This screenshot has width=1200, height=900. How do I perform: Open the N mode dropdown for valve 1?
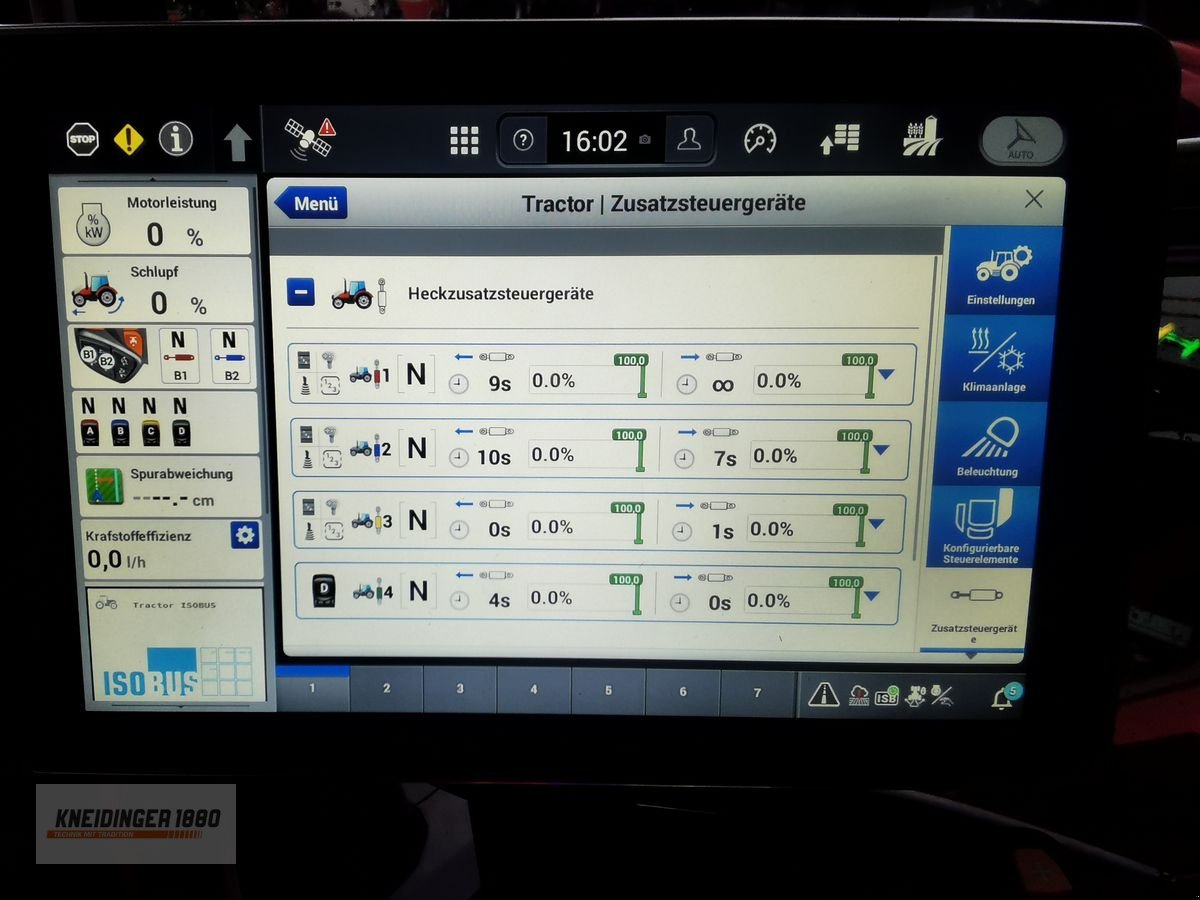(x=416, y=374)
